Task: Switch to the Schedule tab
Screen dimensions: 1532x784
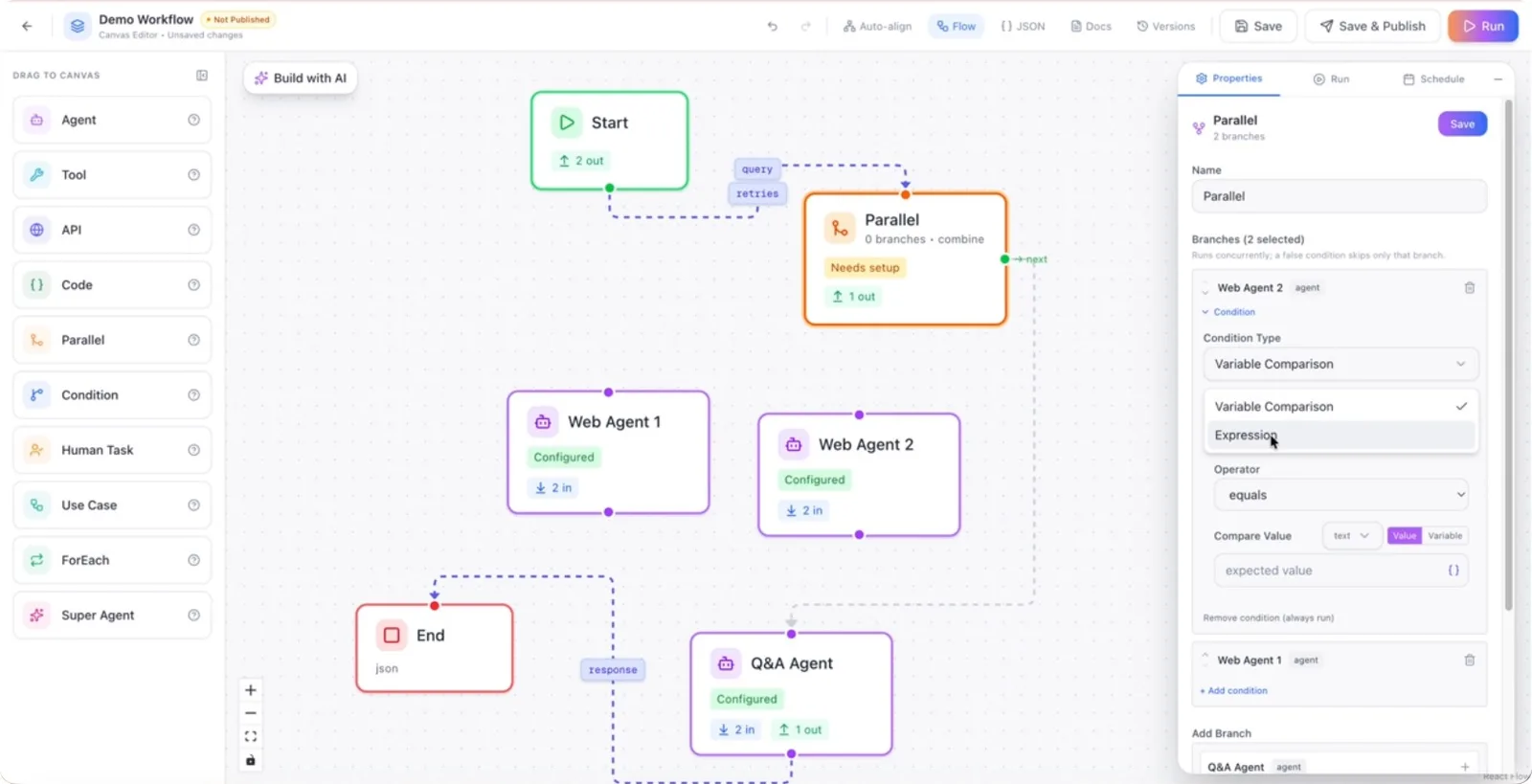Action: click(x=1433, y=79)
